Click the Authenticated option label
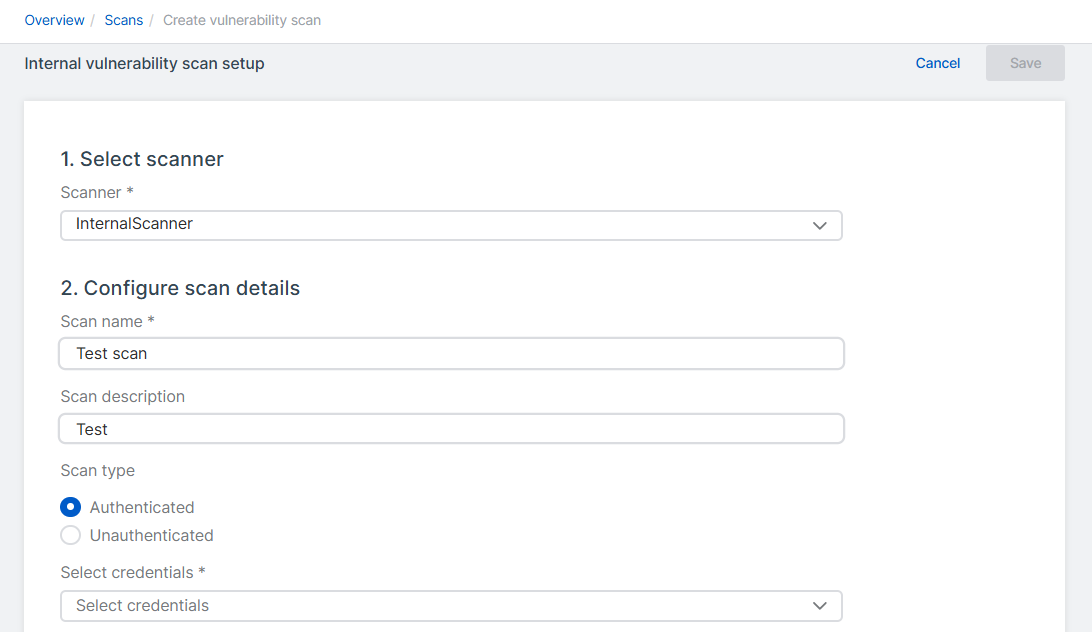Image resolution: width=1092 pixels, height=632 pixels. point(142,507)
